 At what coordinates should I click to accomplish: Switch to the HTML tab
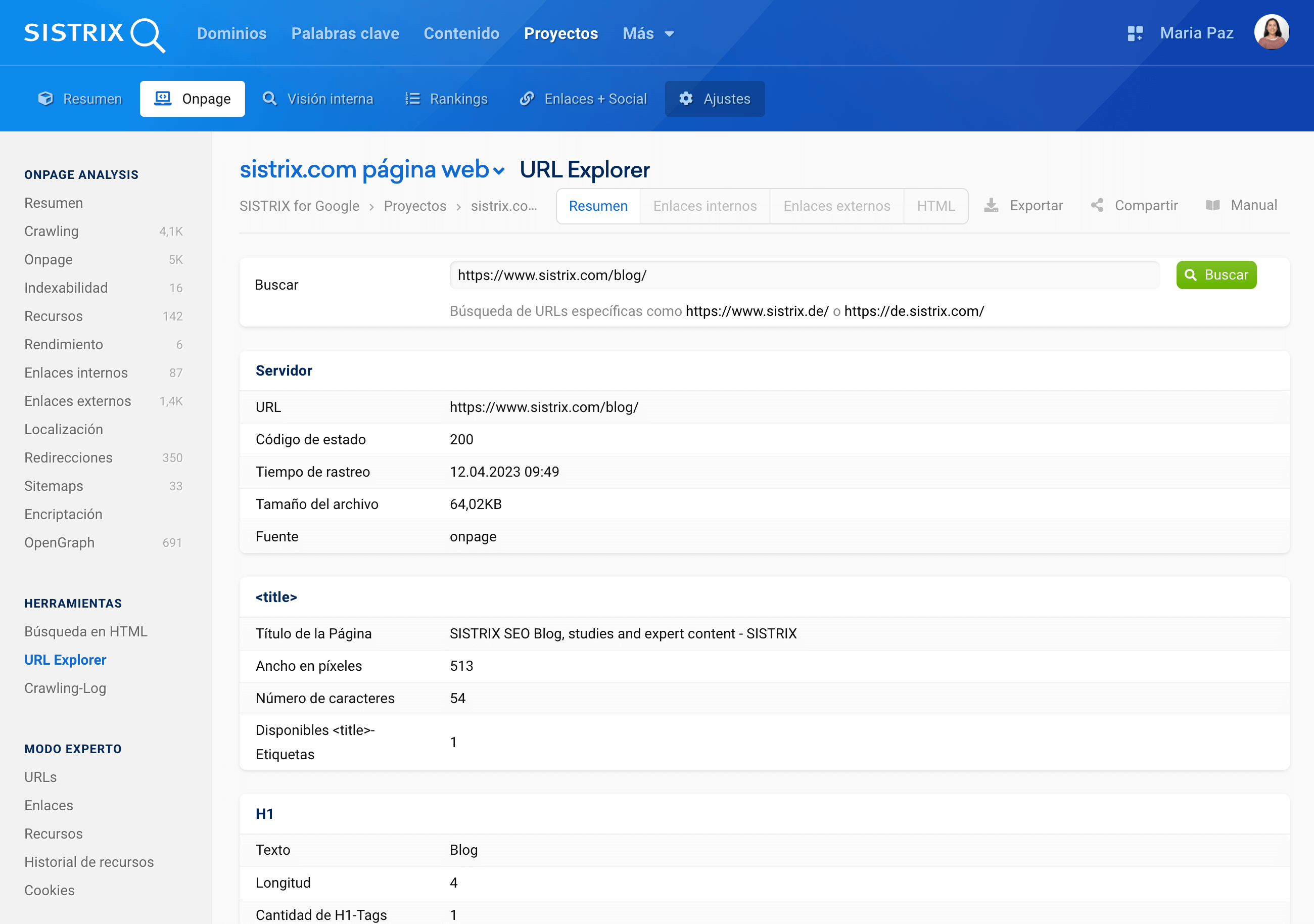(x=935, y=206)
